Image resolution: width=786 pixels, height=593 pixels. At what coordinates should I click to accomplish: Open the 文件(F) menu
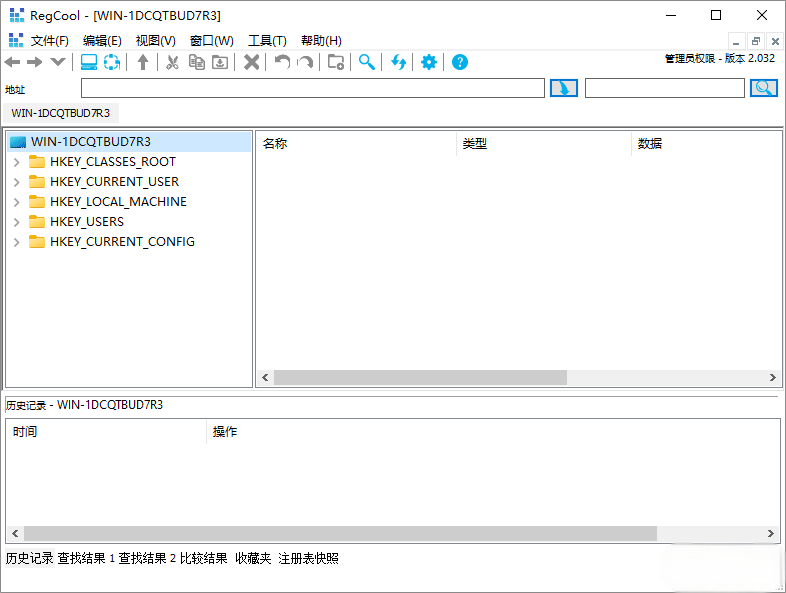coord(50,41)
